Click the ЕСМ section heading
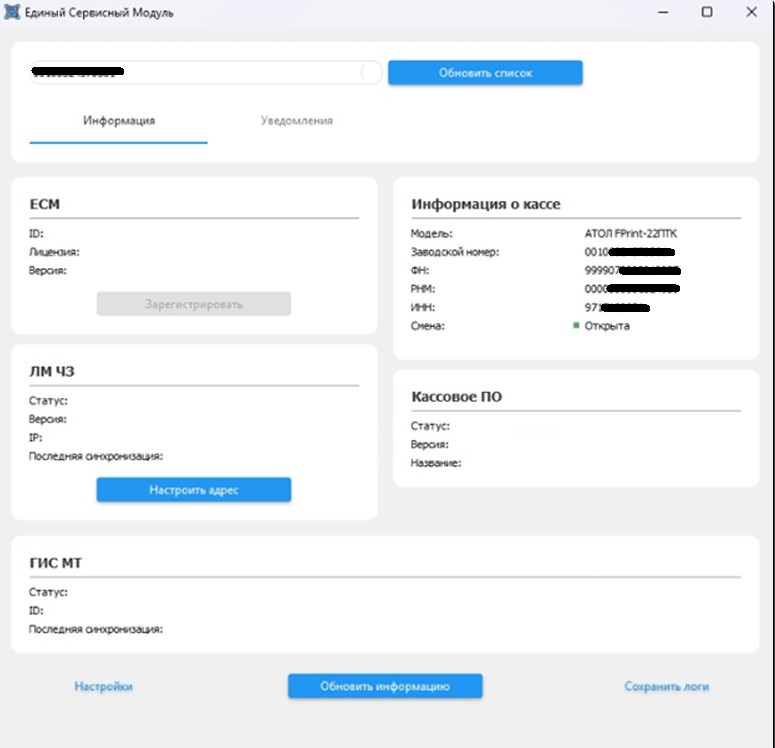The image size is (775, 748). (x=44, y=204)
